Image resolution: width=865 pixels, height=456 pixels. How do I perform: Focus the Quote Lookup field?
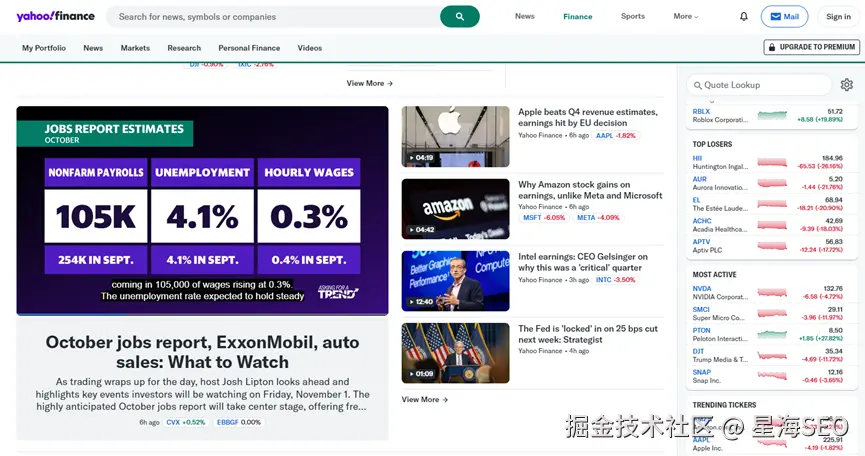coord(759,85)
